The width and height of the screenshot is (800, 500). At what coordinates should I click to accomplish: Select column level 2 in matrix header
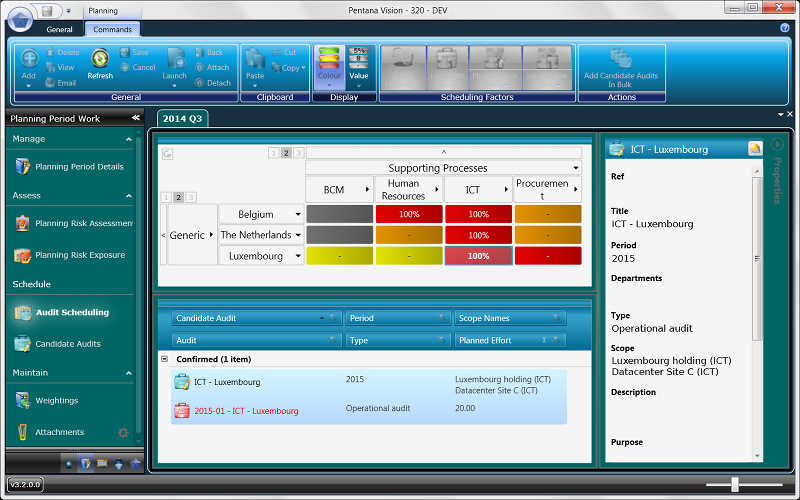point(286,153)
